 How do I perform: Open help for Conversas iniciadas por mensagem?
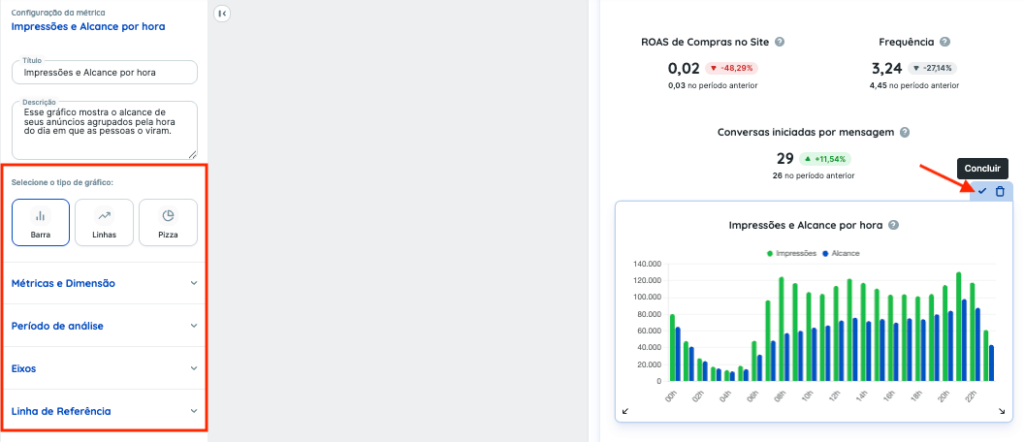coord(904,133)
